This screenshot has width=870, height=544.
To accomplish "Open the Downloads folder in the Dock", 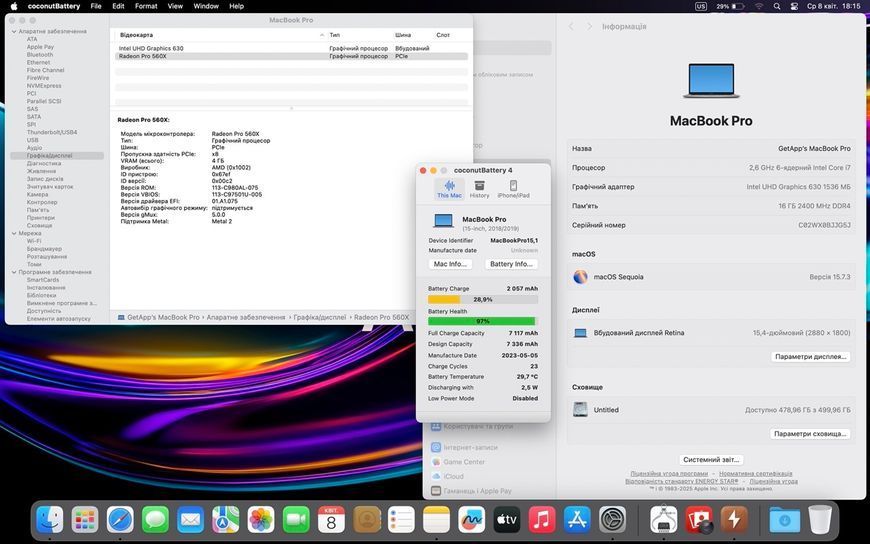I will (785, 520).
